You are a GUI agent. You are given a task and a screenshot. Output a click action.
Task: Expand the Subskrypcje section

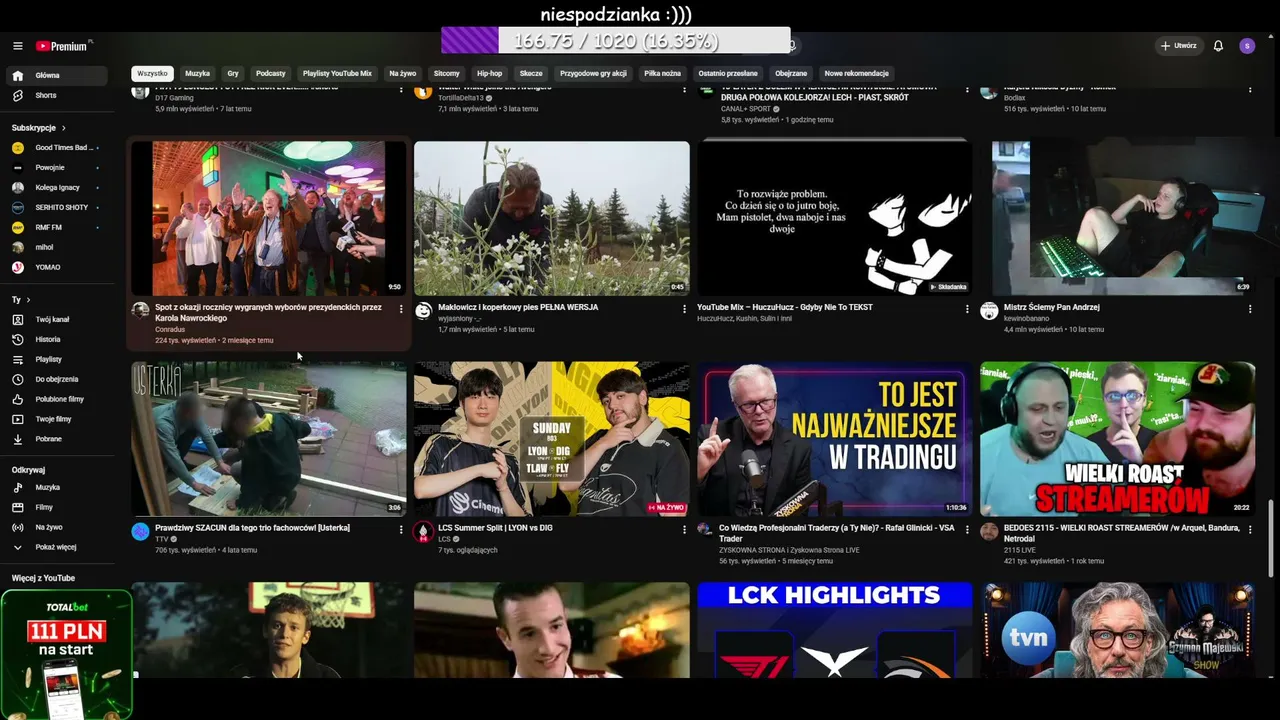click(39, 128)
